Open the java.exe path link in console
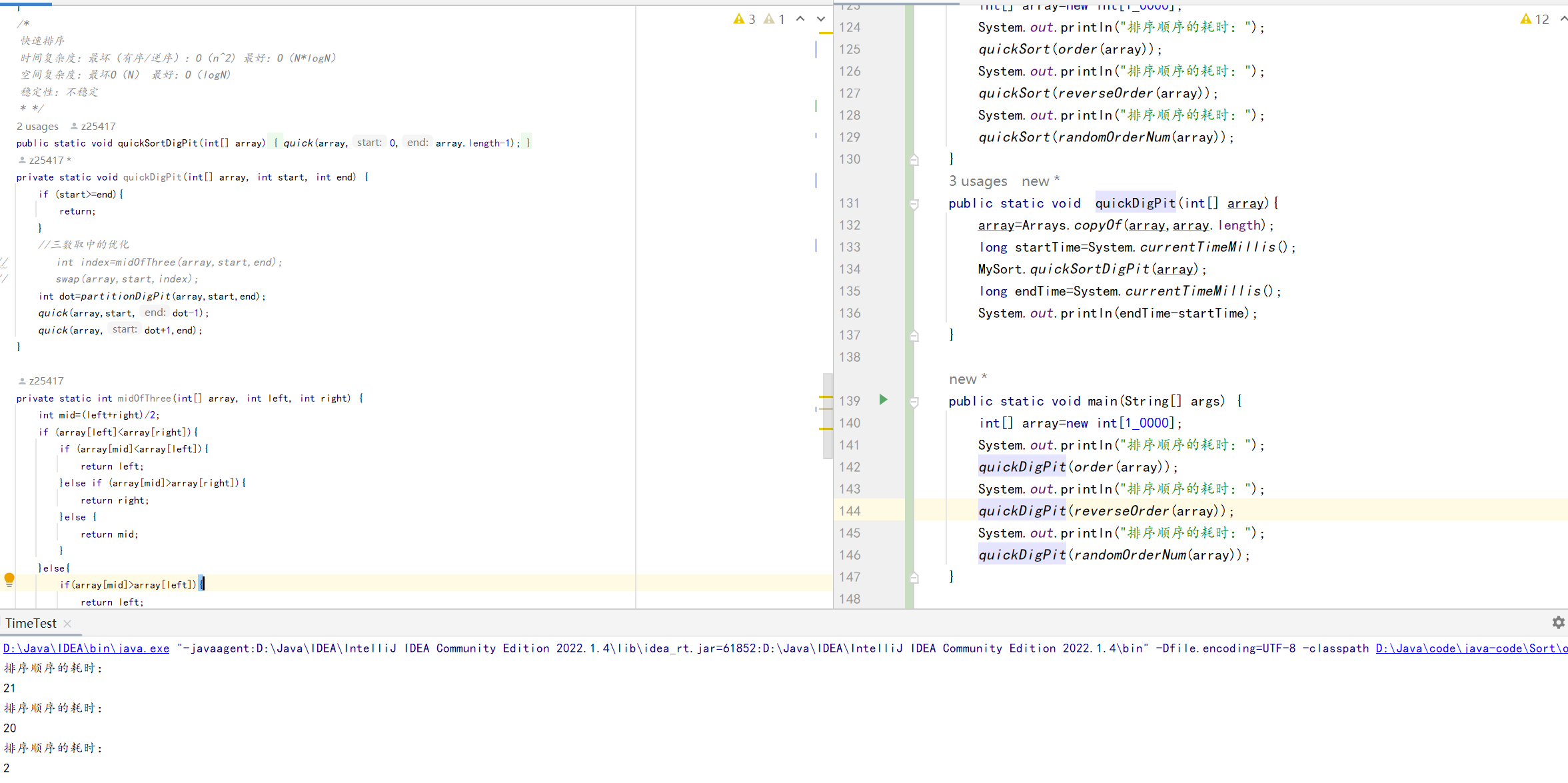 click(86, 648)
